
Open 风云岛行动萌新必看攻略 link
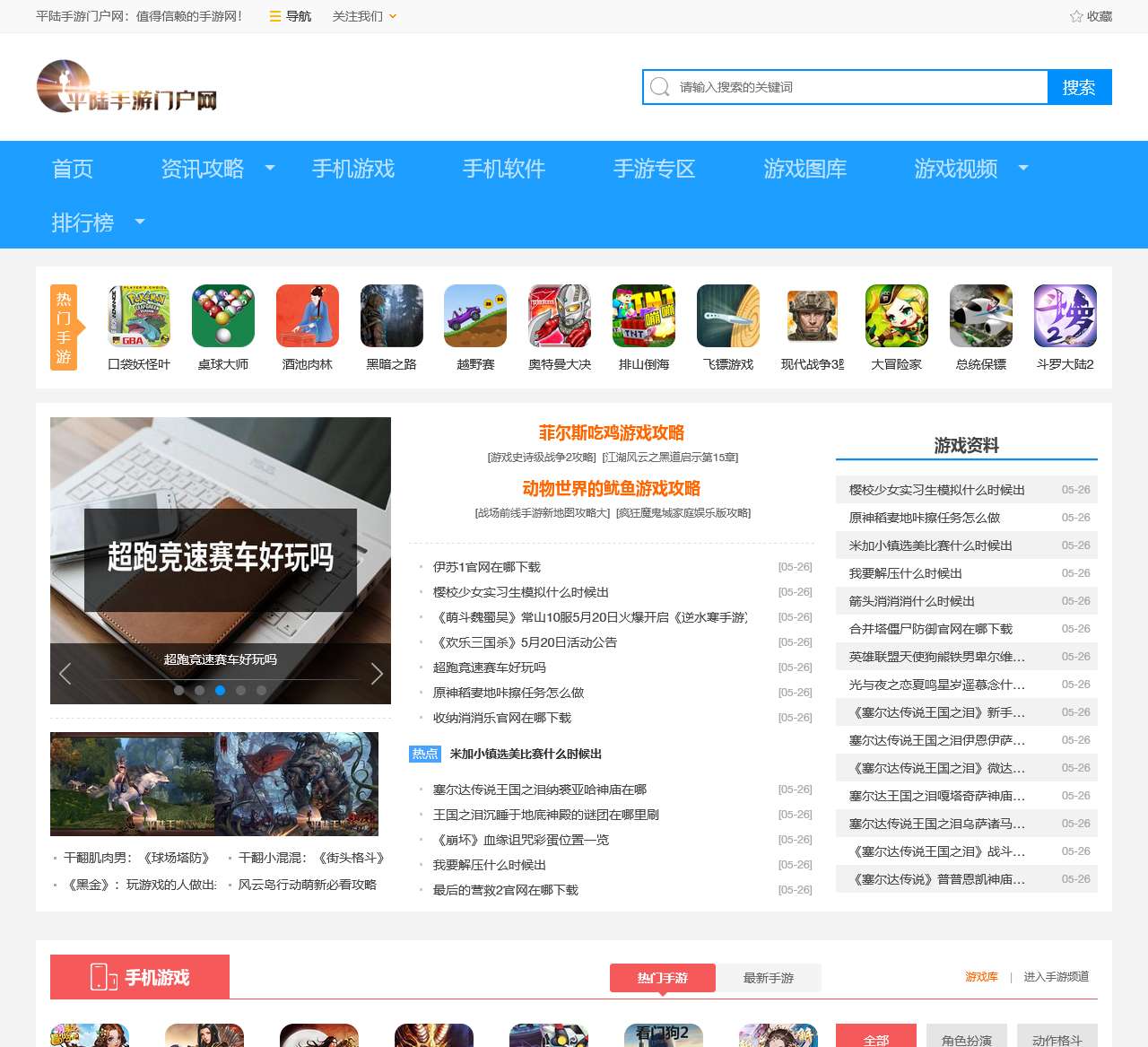(308, 885)
